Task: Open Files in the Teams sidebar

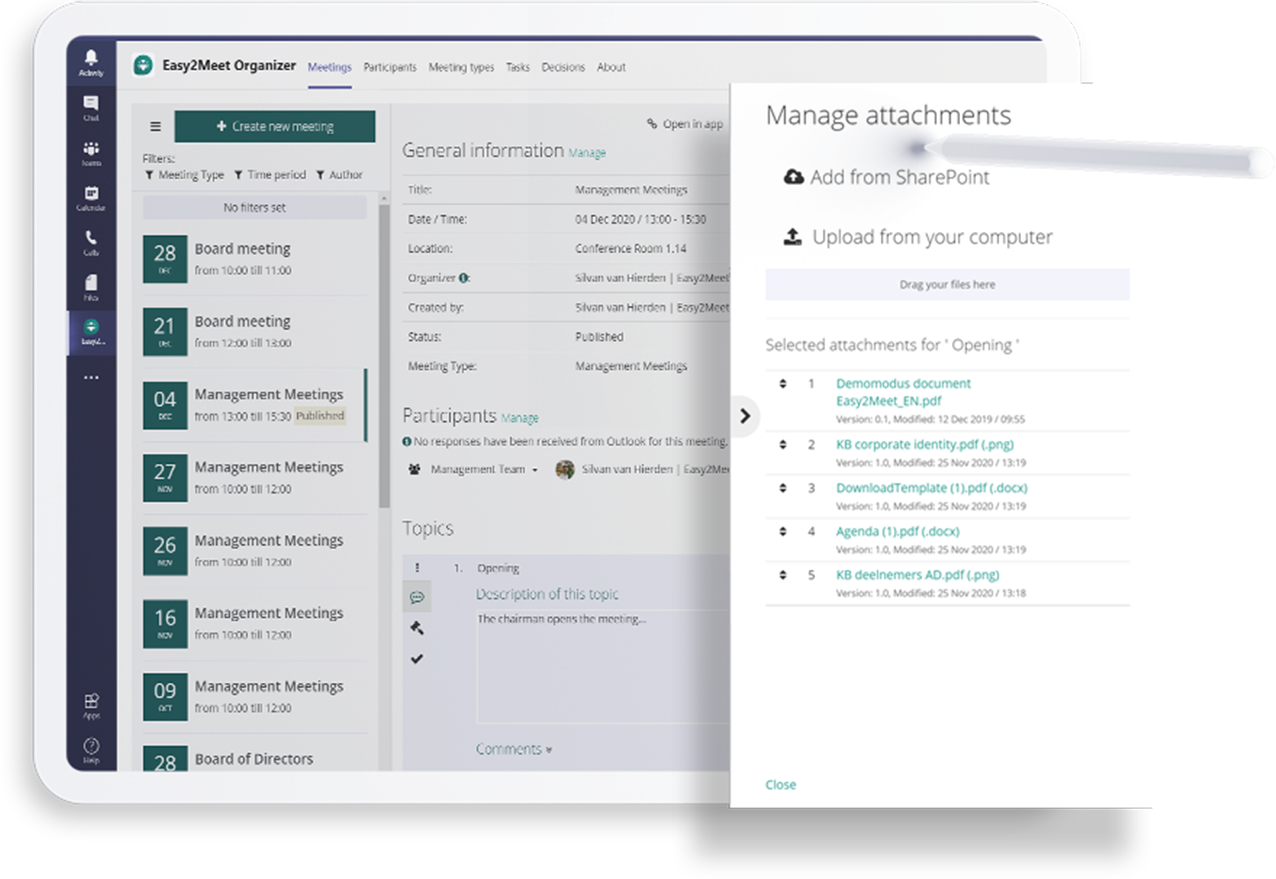Action: tap(91, 288)
